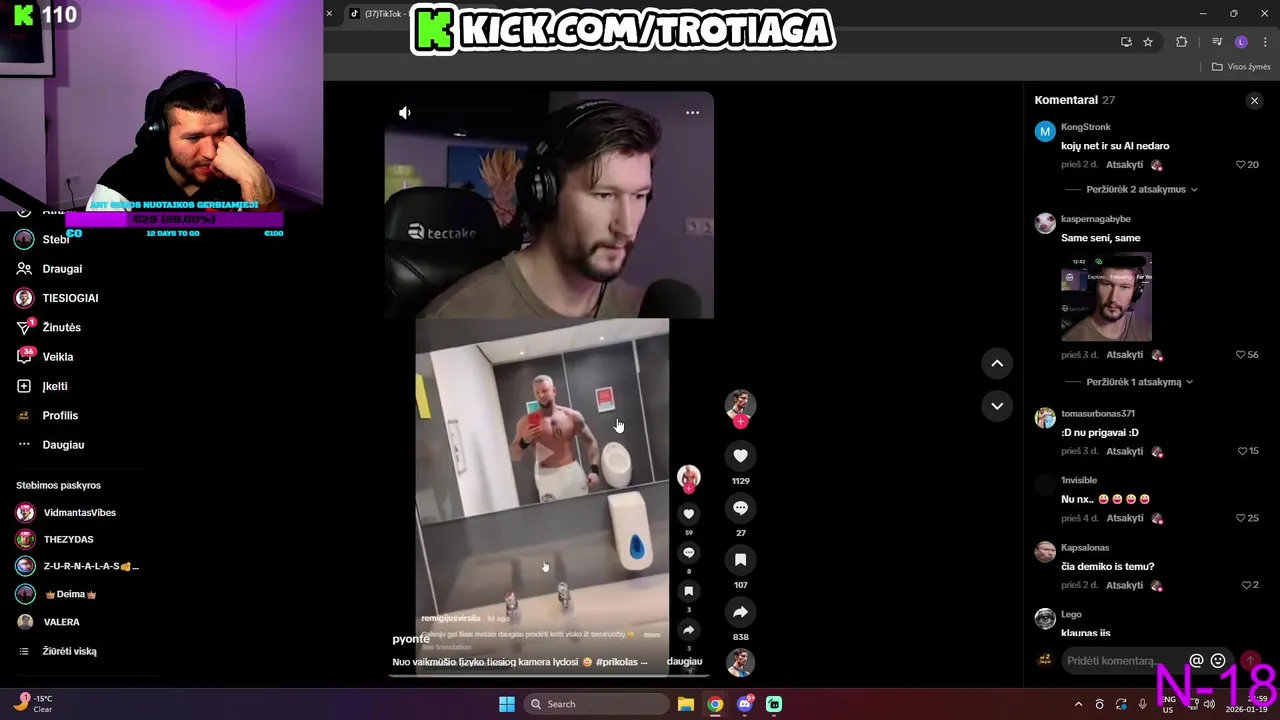This screenshot has width=1280, height=720.
Task: Open the weather widget showing -15°C
Action: (x=33, y=704)
